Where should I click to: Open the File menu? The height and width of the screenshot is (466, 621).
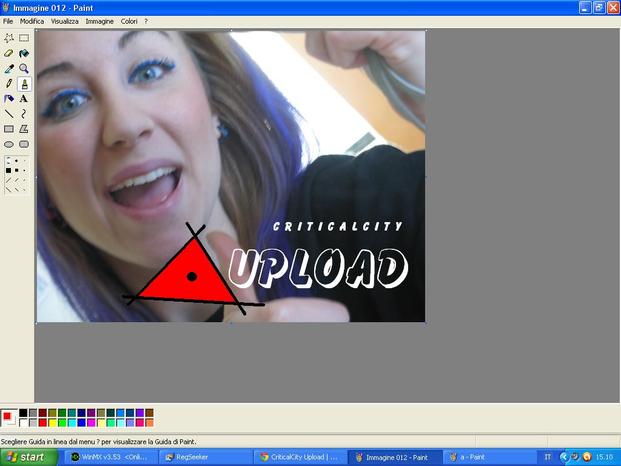pyautogui.click(x=8, y=21)
